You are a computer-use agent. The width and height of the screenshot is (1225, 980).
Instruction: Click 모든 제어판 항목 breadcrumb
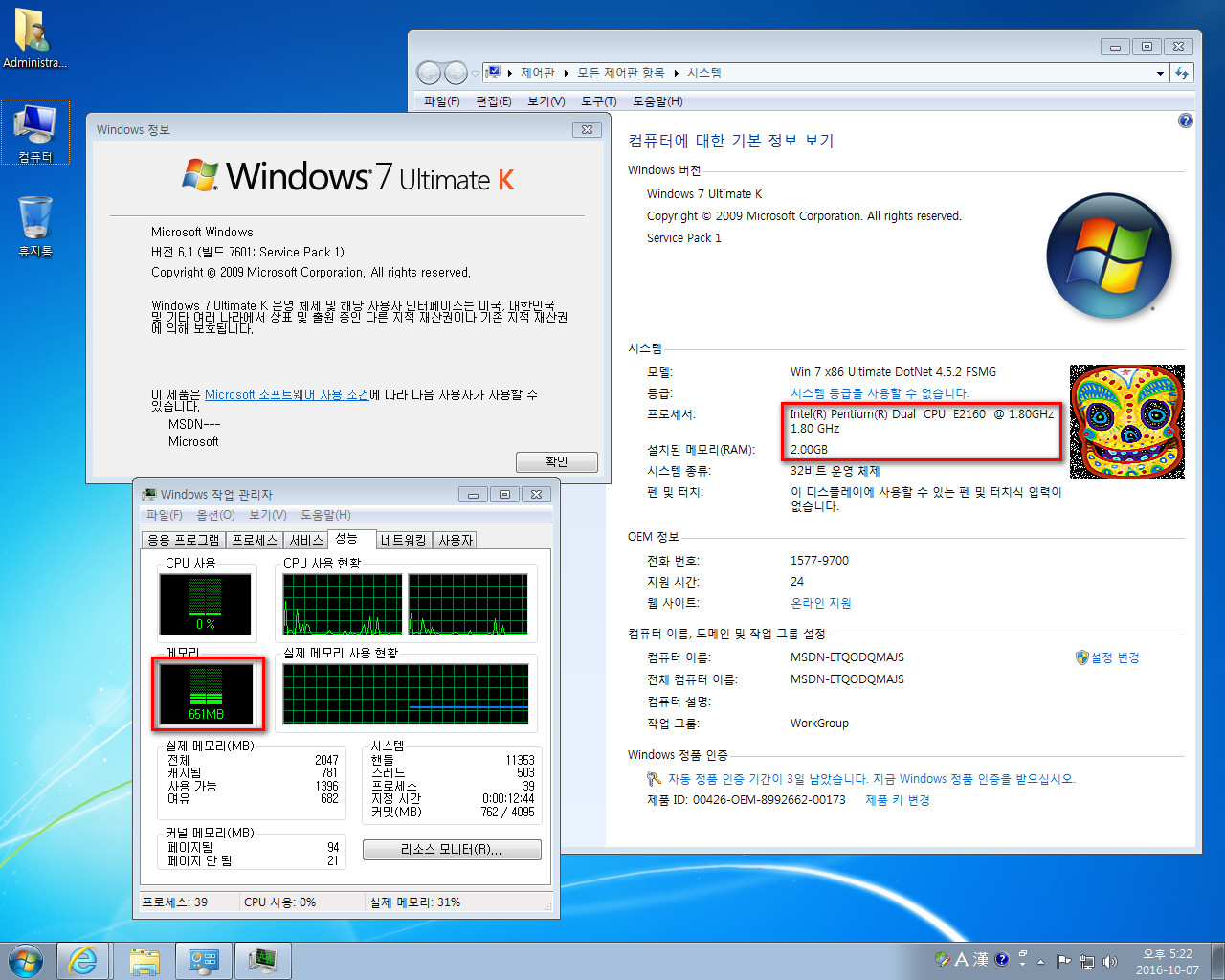pyautogui.click(x=621, y=73)
